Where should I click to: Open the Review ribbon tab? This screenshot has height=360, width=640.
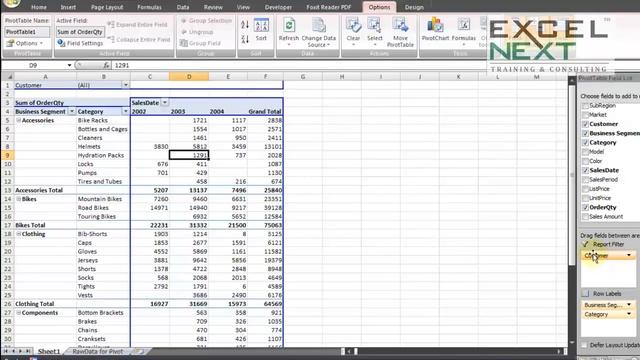click(213, 7)
